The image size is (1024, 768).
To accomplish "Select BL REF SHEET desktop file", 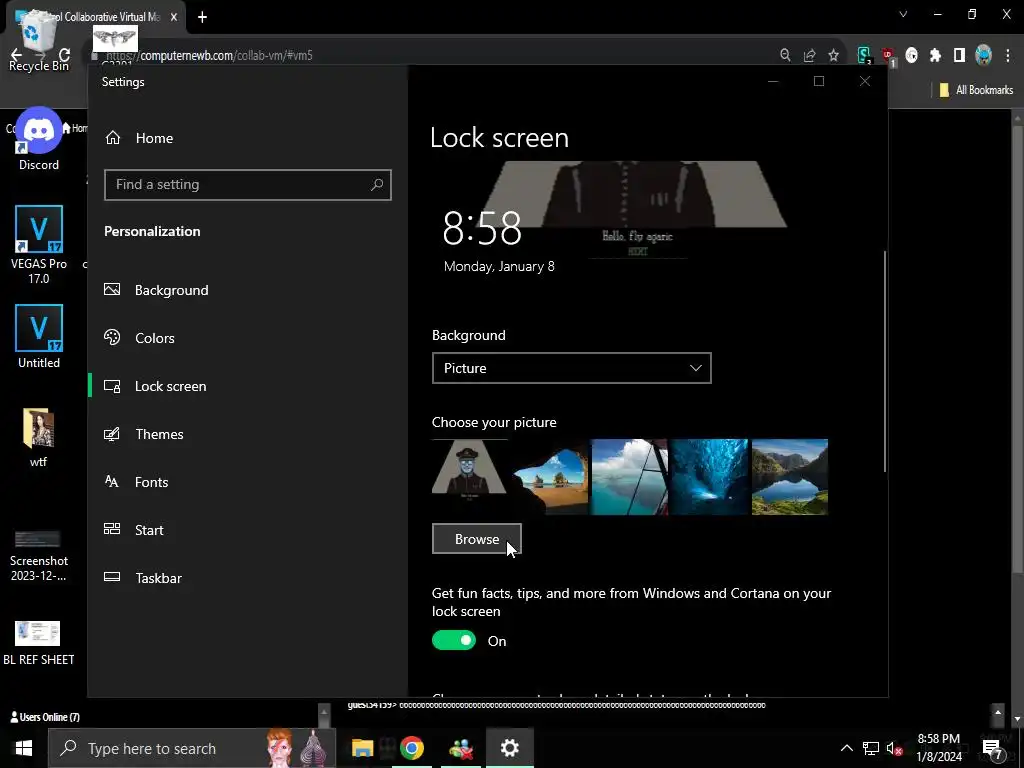I will coord(39,644).
